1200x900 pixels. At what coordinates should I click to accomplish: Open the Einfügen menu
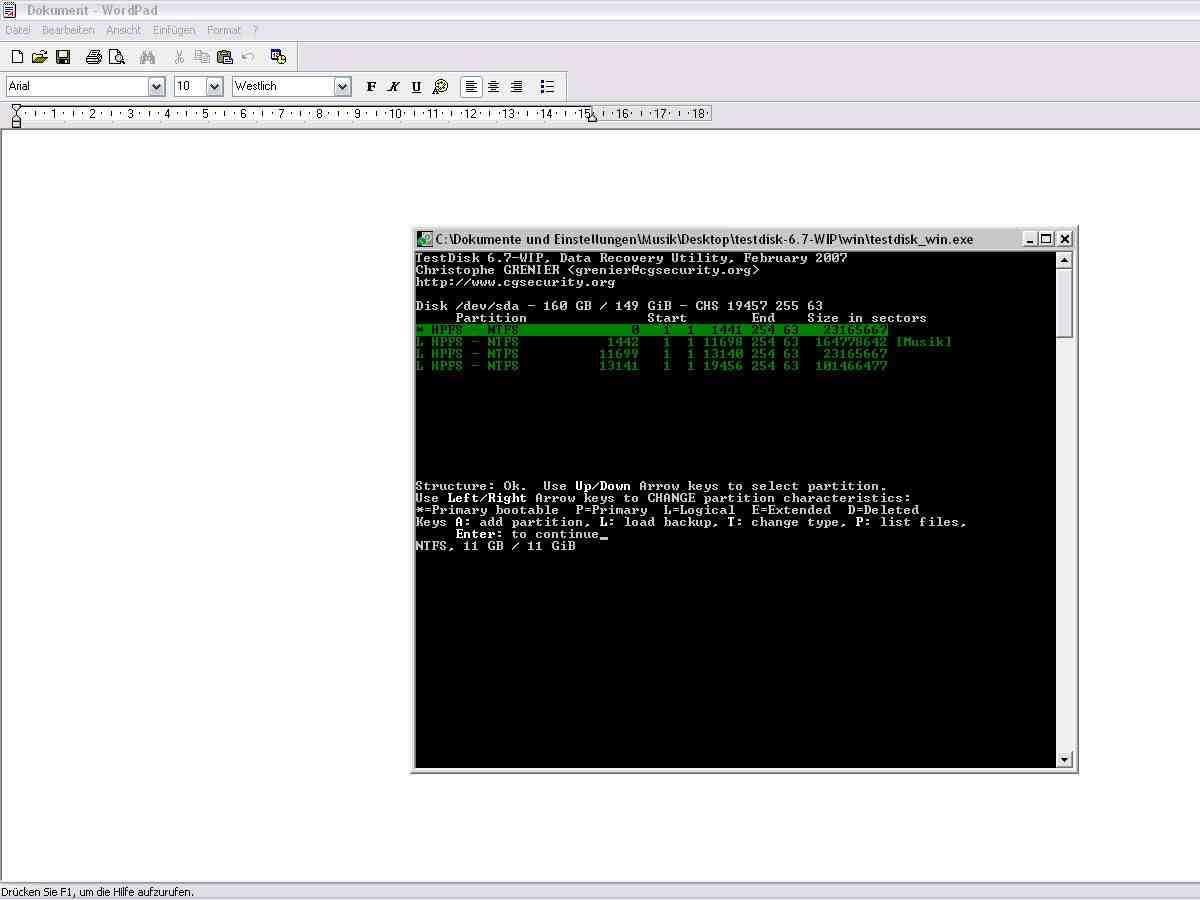tap(174, 30)
